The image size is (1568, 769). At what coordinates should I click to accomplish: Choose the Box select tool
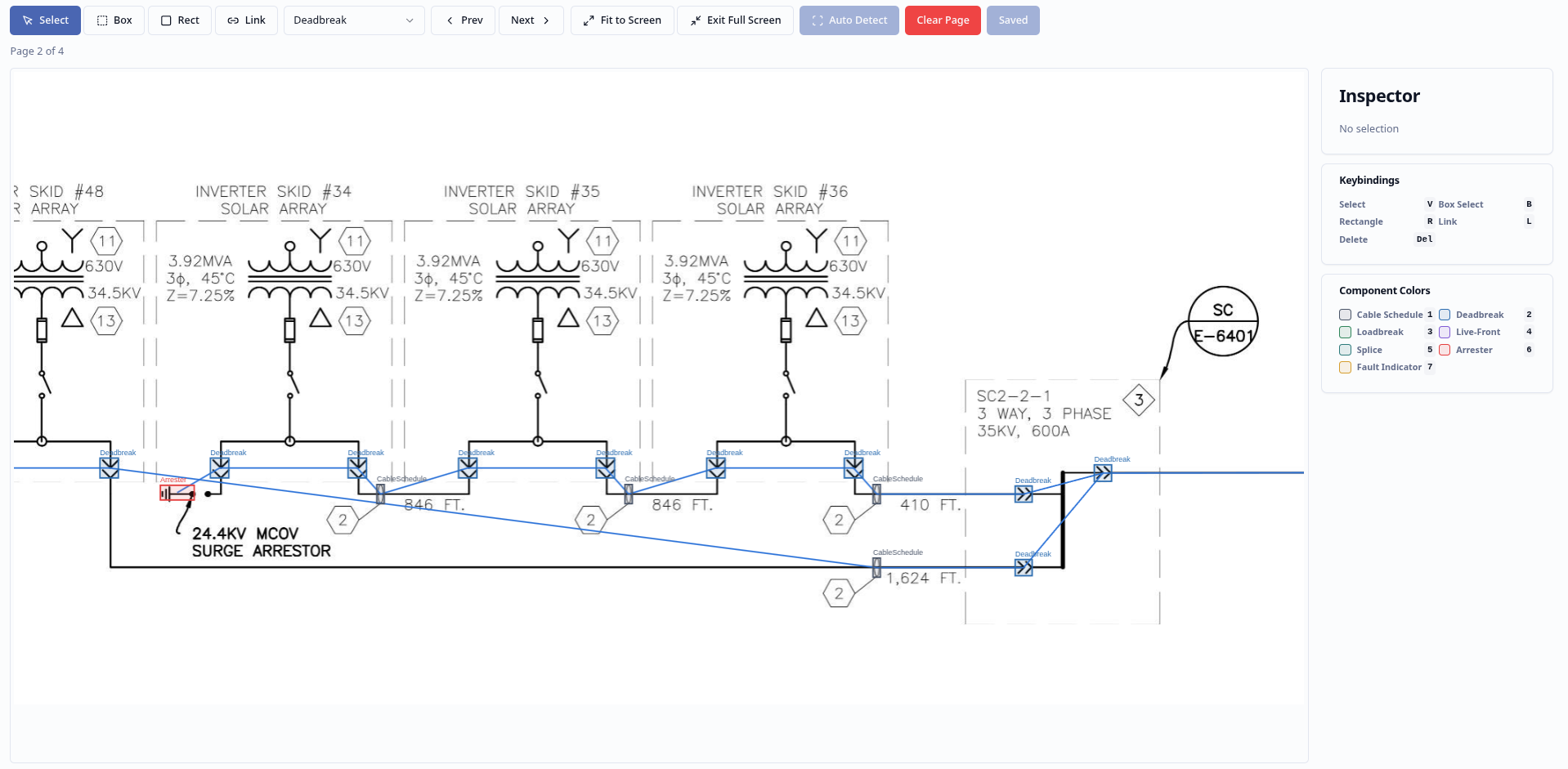click(114, 20)
